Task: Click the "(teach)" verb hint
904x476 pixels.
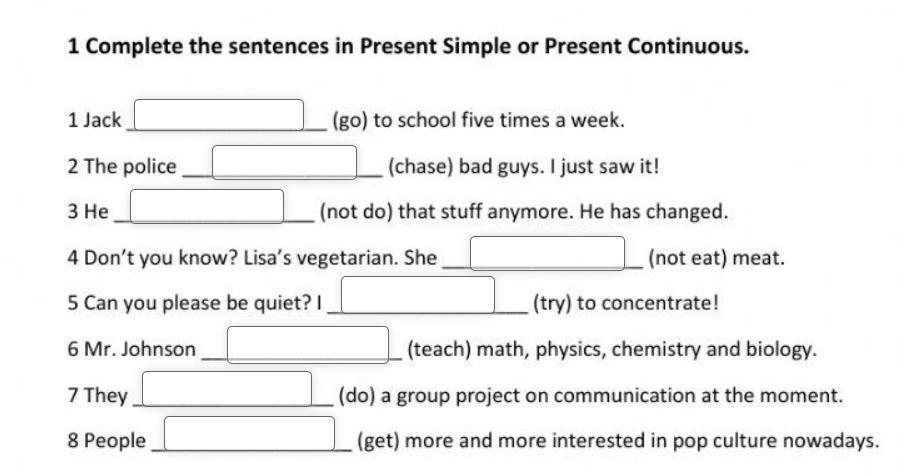Action: tap(439, 349)
